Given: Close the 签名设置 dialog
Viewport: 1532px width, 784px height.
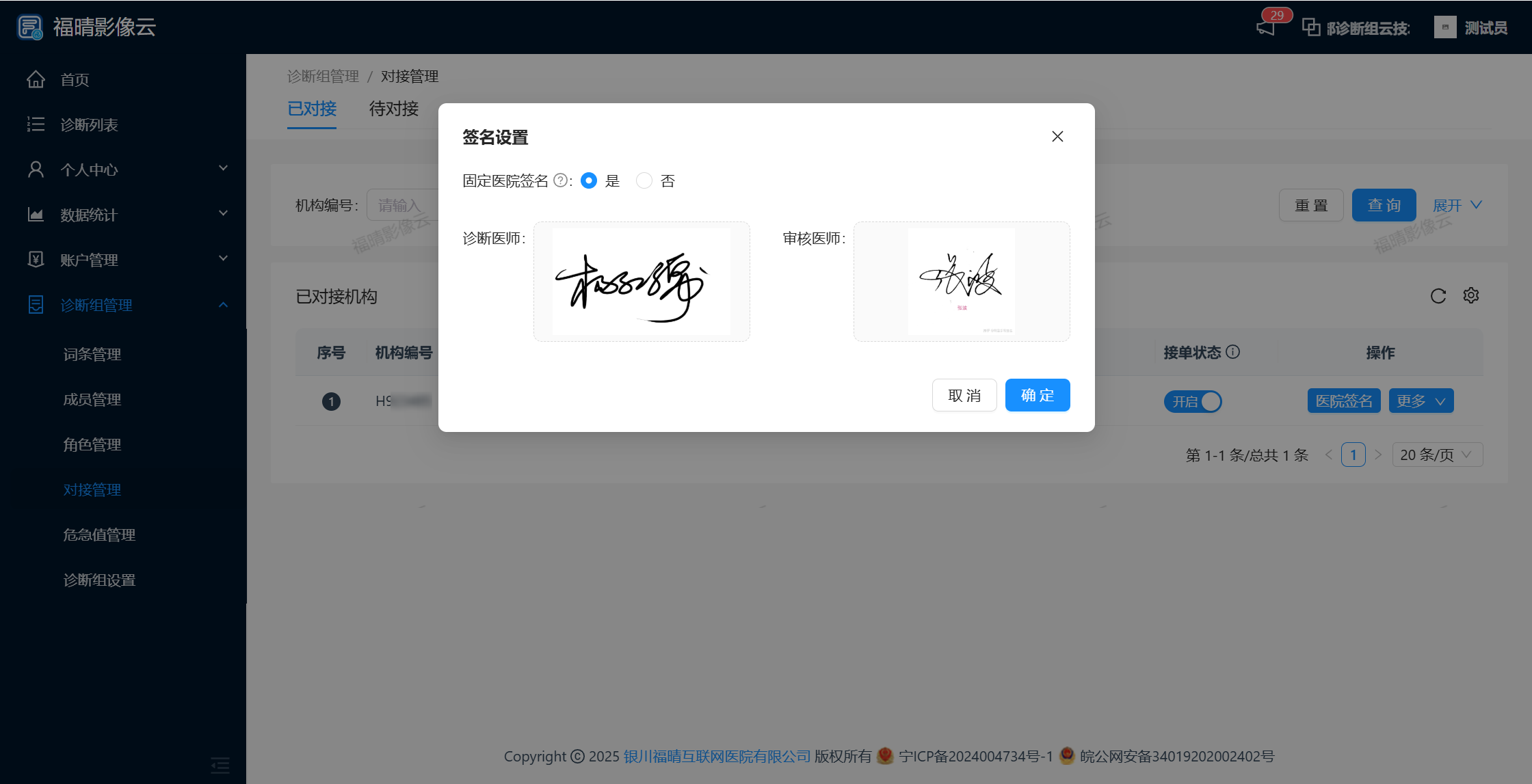Looking at the screenshot, I should pyautogui.click(x=1057, y=137).
